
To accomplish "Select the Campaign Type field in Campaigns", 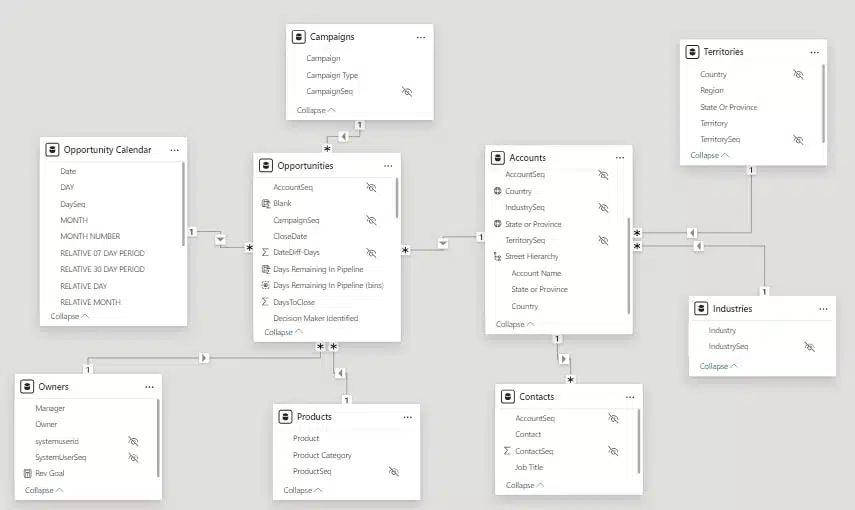I will click(332, 75).
